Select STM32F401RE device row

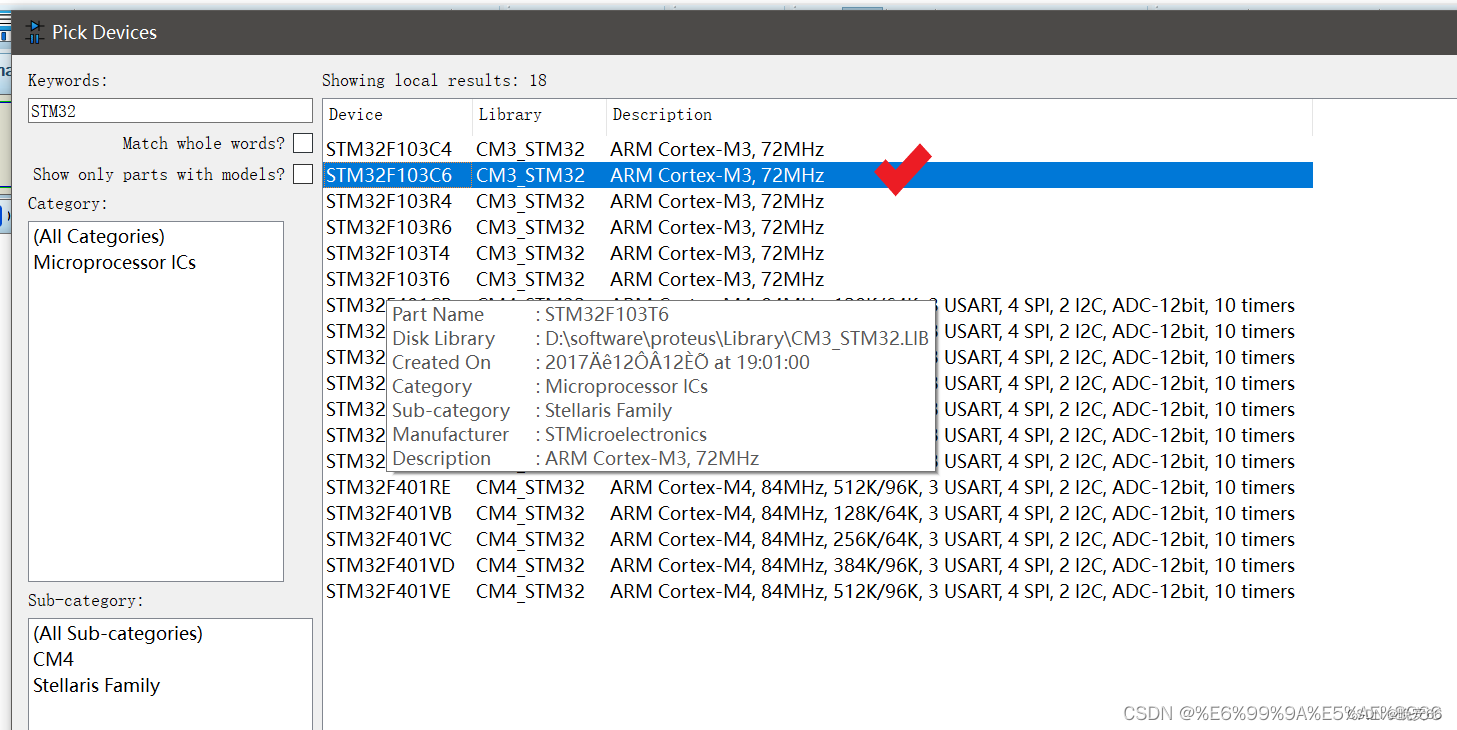pos(818,488)
